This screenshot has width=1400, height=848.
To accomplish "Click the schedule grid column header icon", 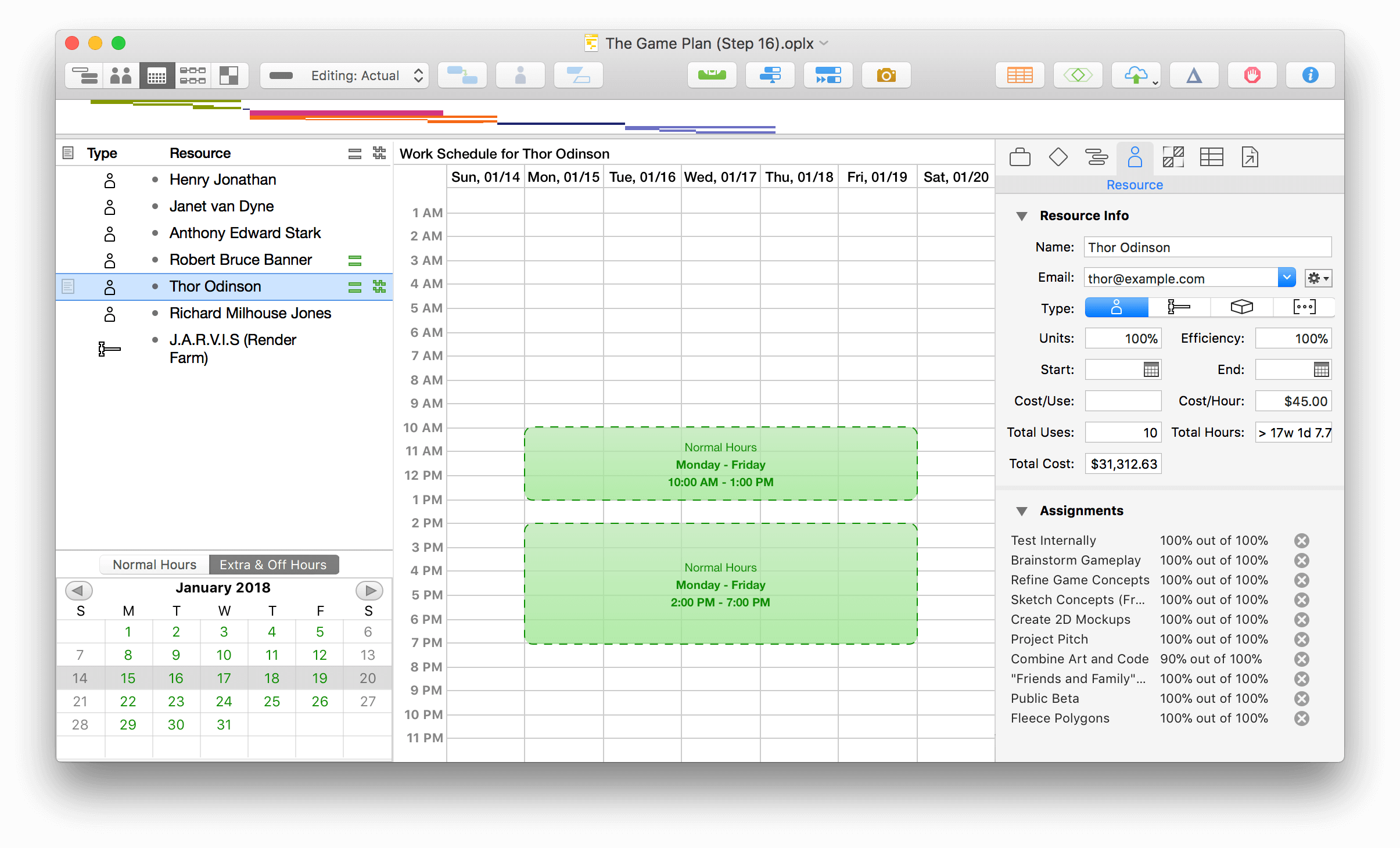I will 379,153.
